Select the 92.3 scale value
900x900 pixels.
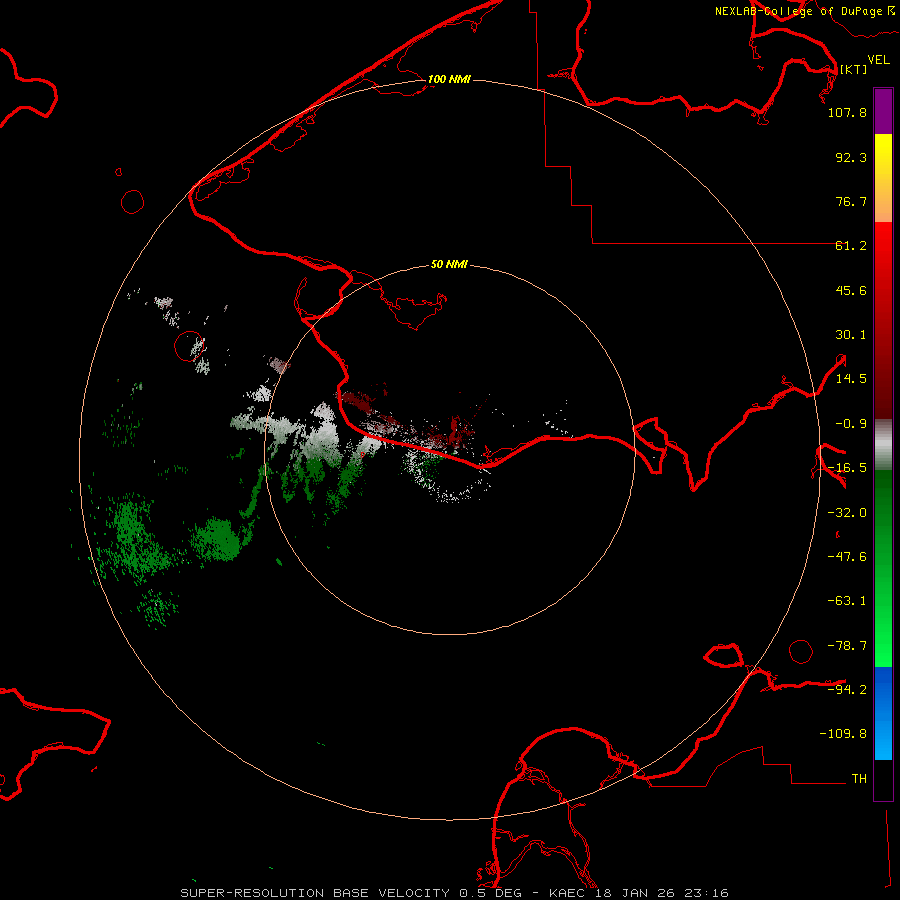[x=851, y=157]
